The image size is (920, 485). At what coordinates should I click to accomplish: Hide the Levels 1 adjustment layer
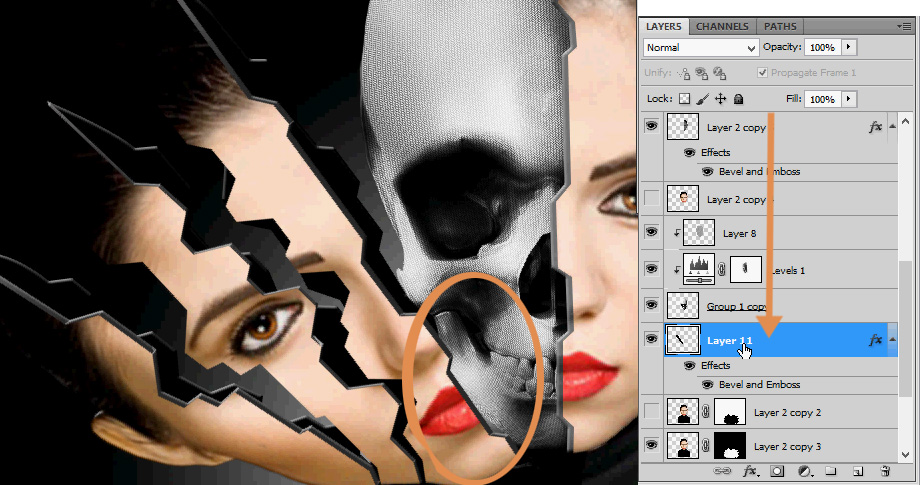[x=651, y=269]
